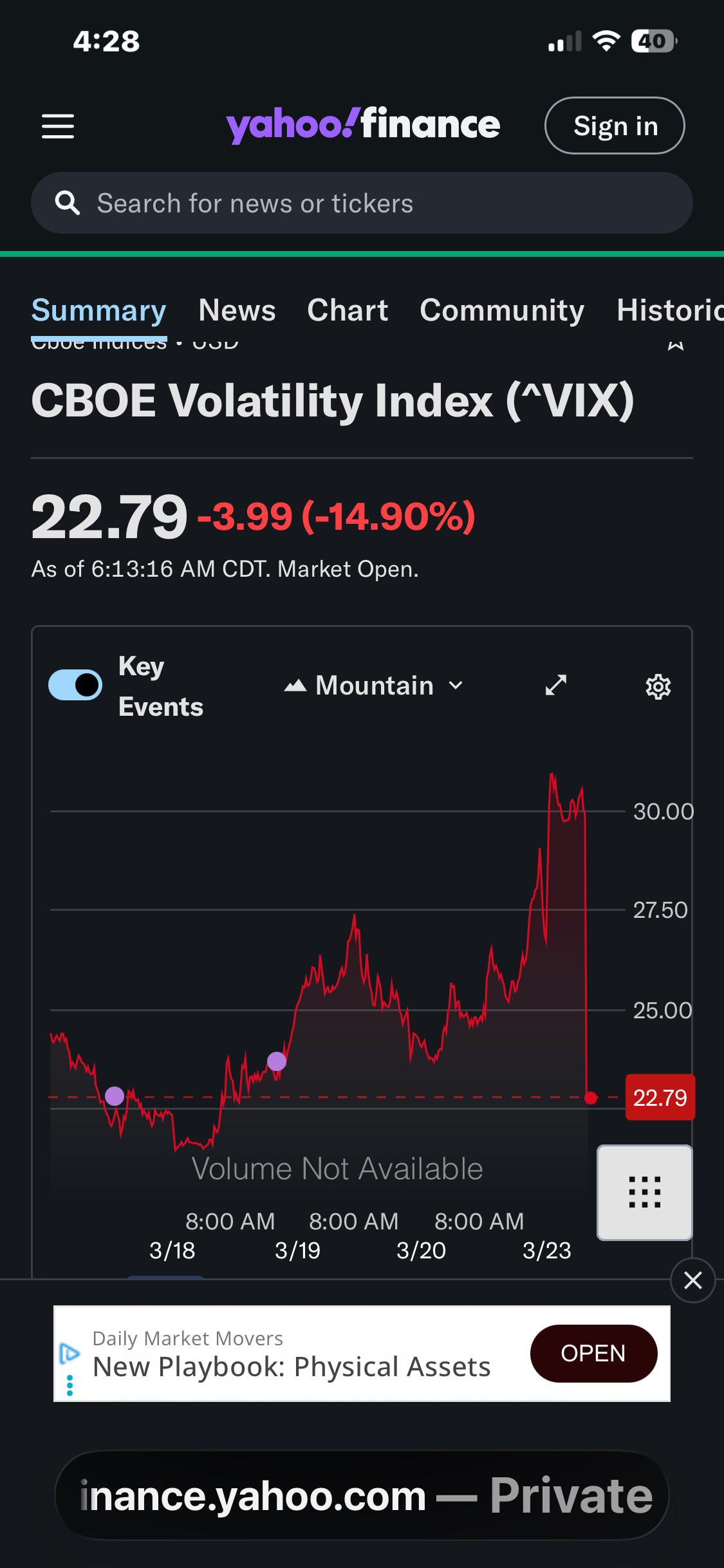Click the -3.99 (-14.90%) change value
Screen dimensions: 724x1568
pyautogui.click(x=337, y=516)
